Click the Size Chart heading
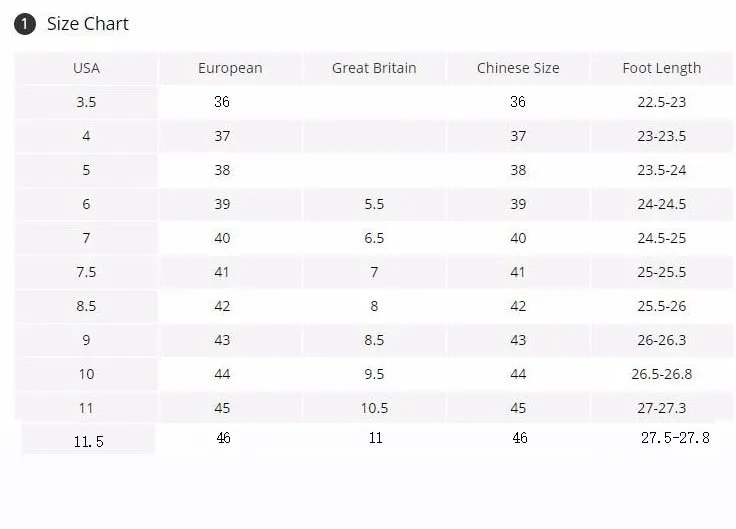Screen dimensions: 736x529 pyautogui.click(x=88, y=24)
